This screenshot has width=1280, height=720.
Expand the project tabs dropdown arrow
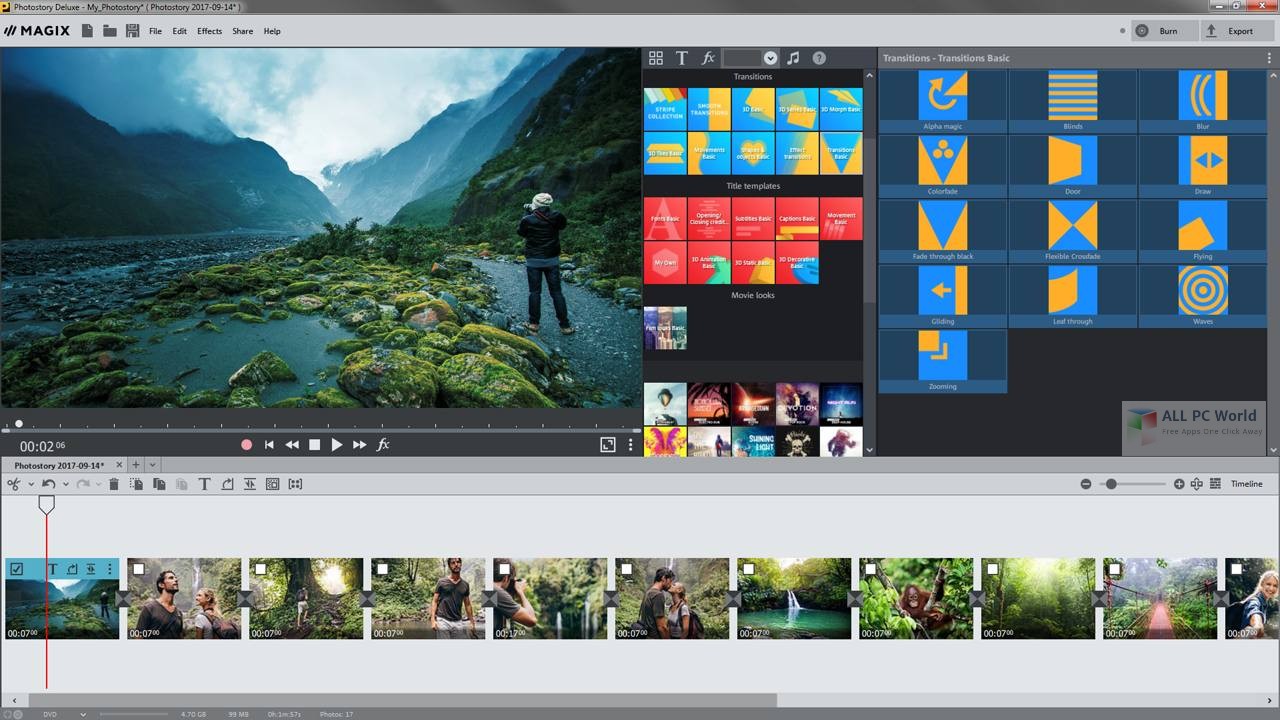point(153,465)
